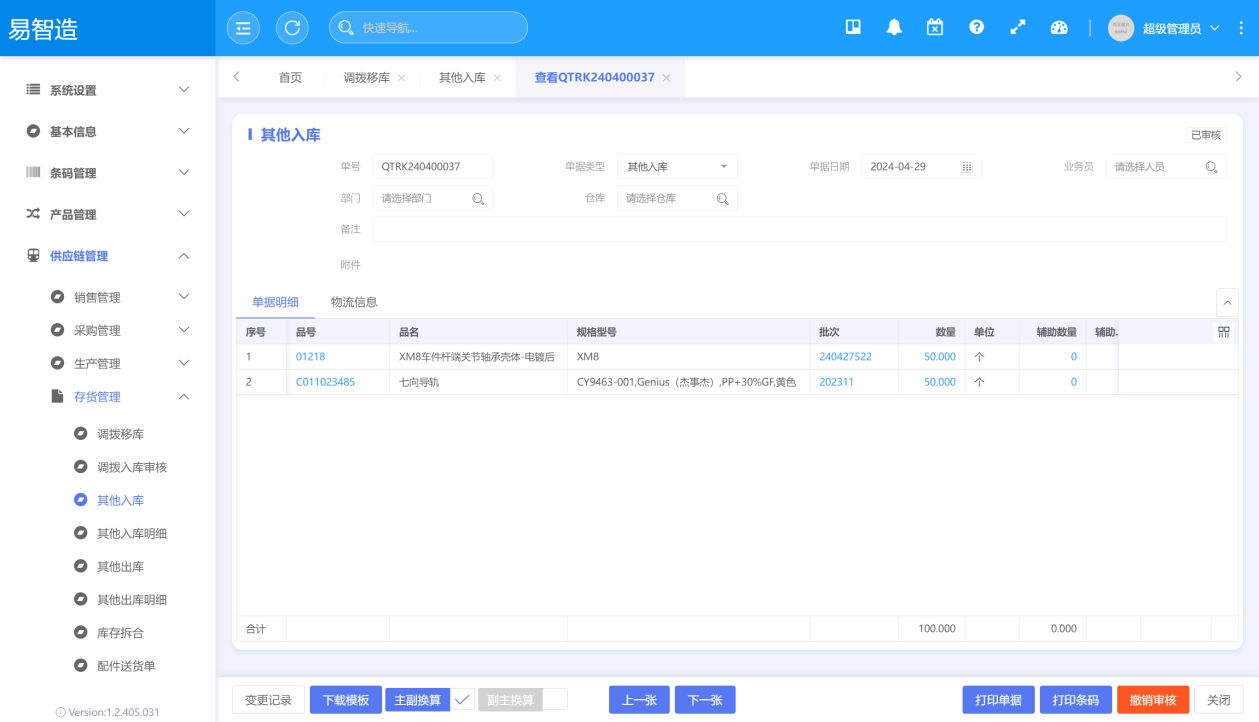The width and height of the screenshot is (1259, 722).
Task: Open the help question mark icon
Action: click(976, 28)
